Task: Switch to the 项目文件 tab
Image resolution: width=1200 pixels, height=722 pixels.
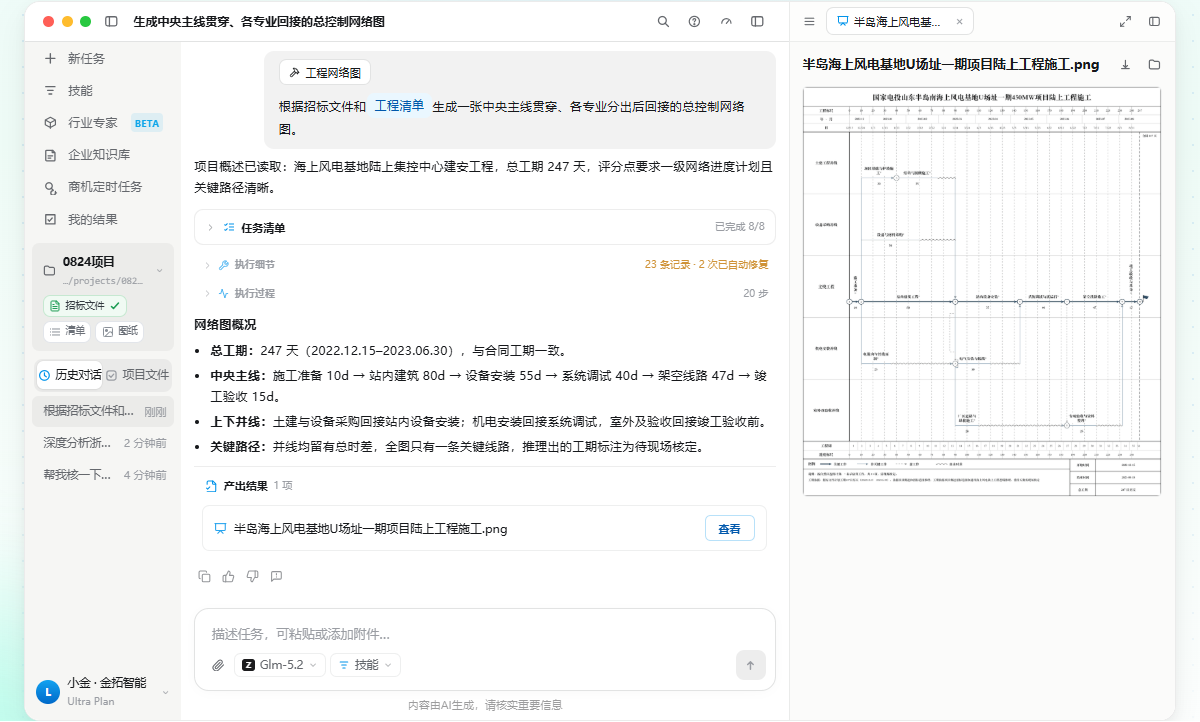Action: pyautogui.click(x=138, y=375)
